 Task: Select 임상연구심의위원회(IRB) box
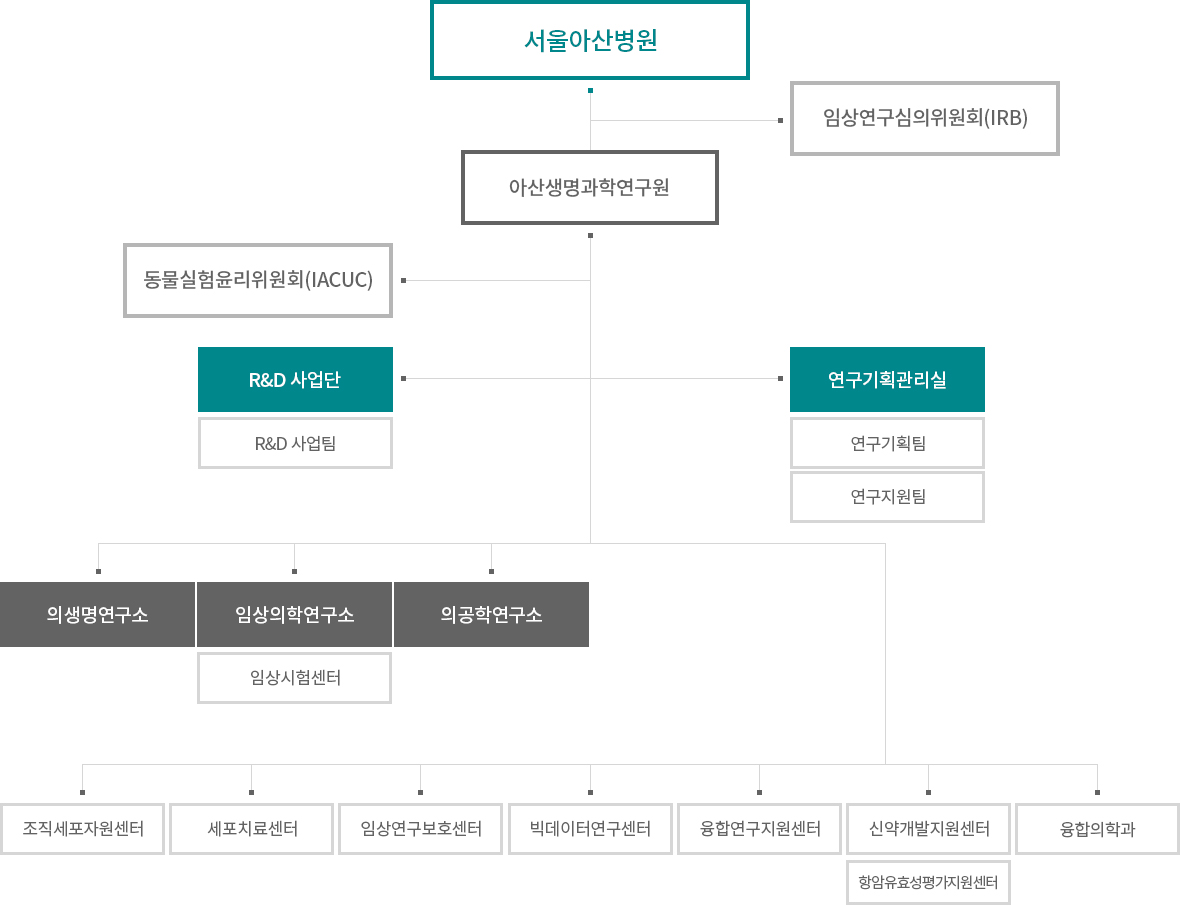(925, 118)
